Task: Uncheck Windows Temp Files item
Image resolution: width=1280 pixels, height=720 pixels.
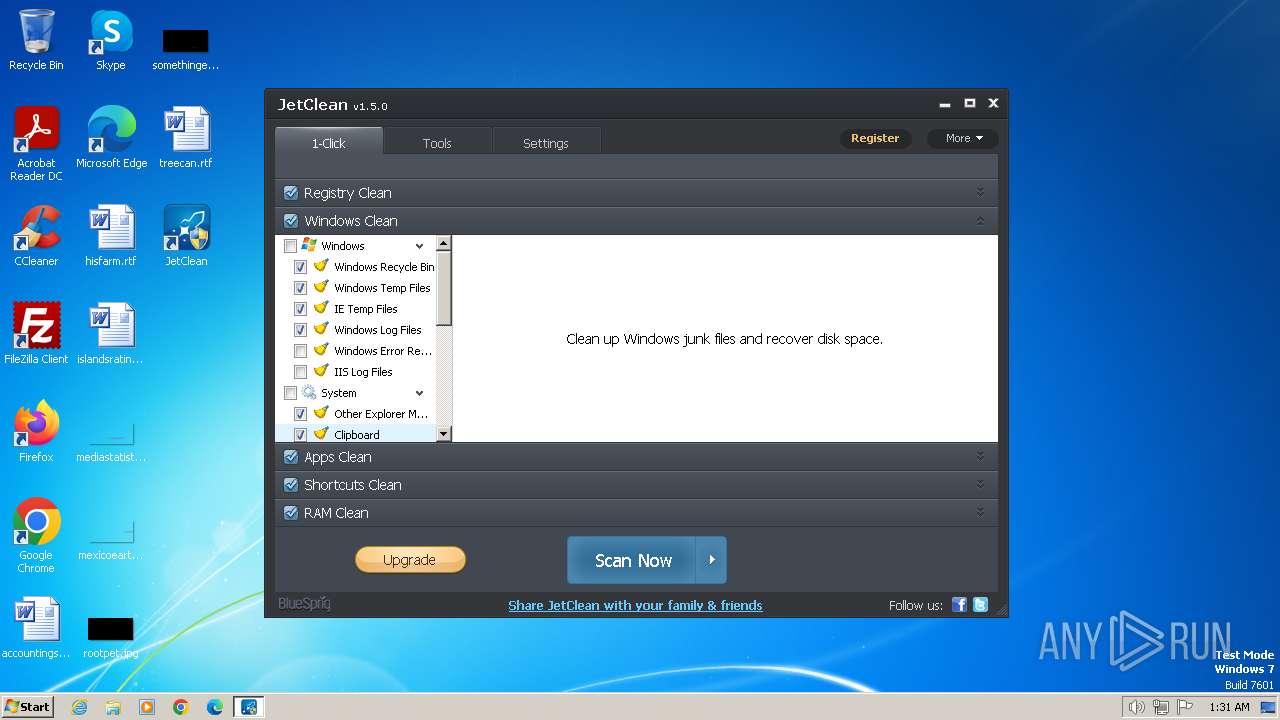Action: tap(300, 288)
